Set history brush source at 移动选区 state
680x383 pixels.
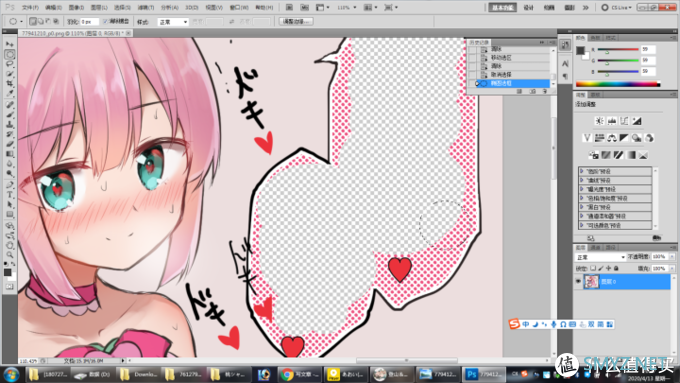(473, 58)
